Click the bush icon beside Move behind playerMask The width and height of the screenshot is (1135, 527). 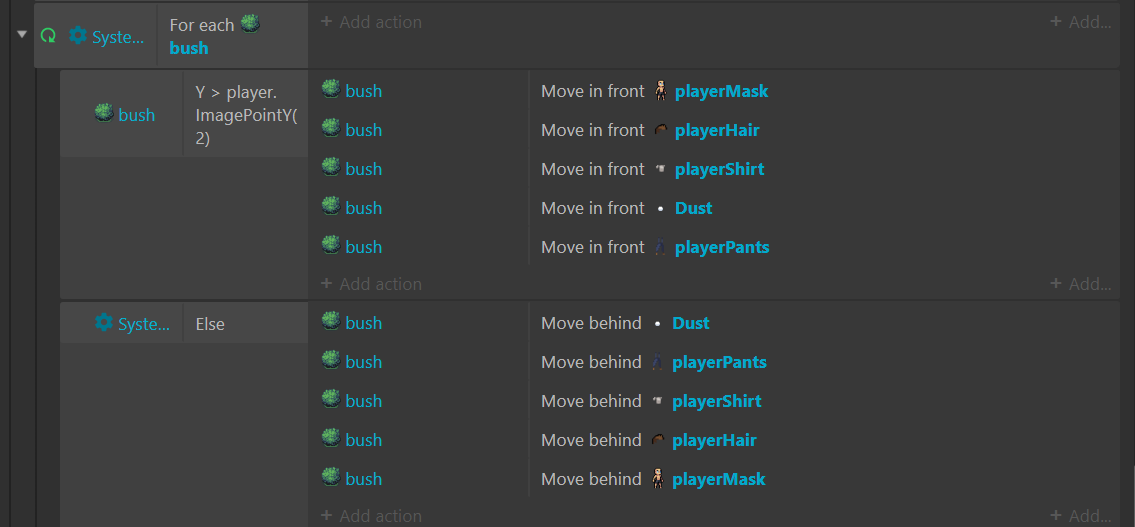point(331,478)
